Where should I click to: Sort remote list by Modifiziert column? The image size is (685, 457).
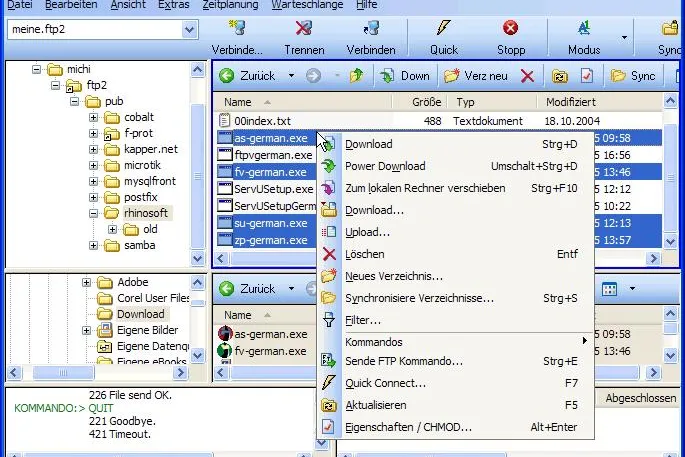pyautogui.click(x=599, y=102)
